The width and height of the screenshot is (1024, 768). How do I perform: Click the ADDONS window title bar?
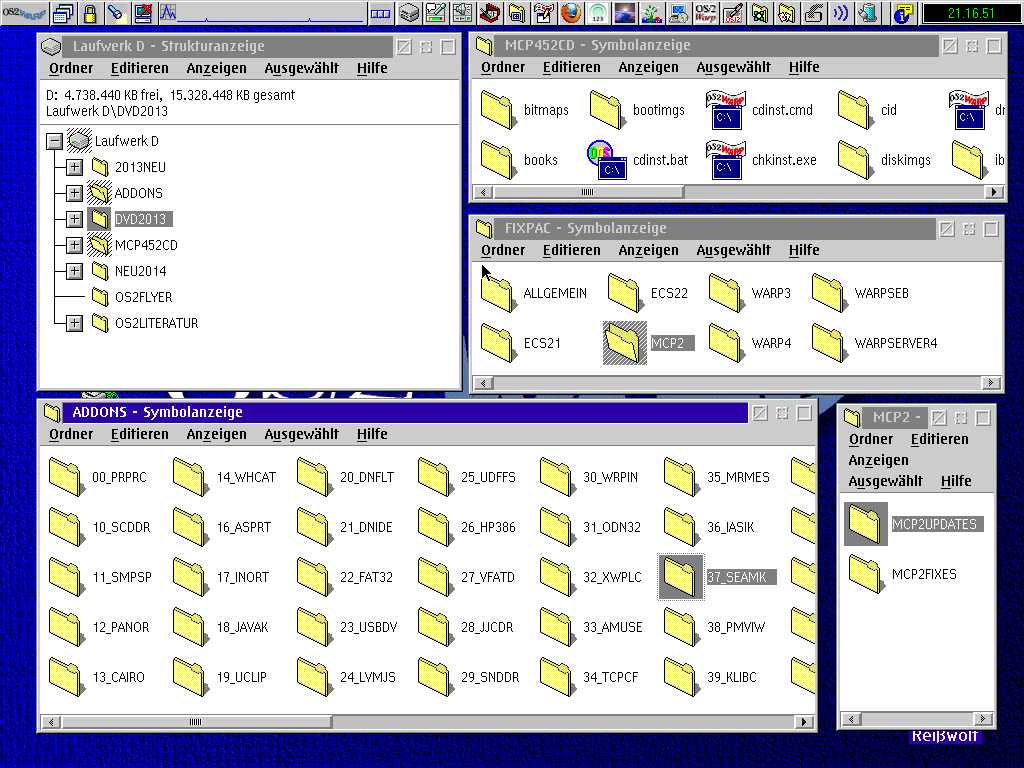point(405,413)
